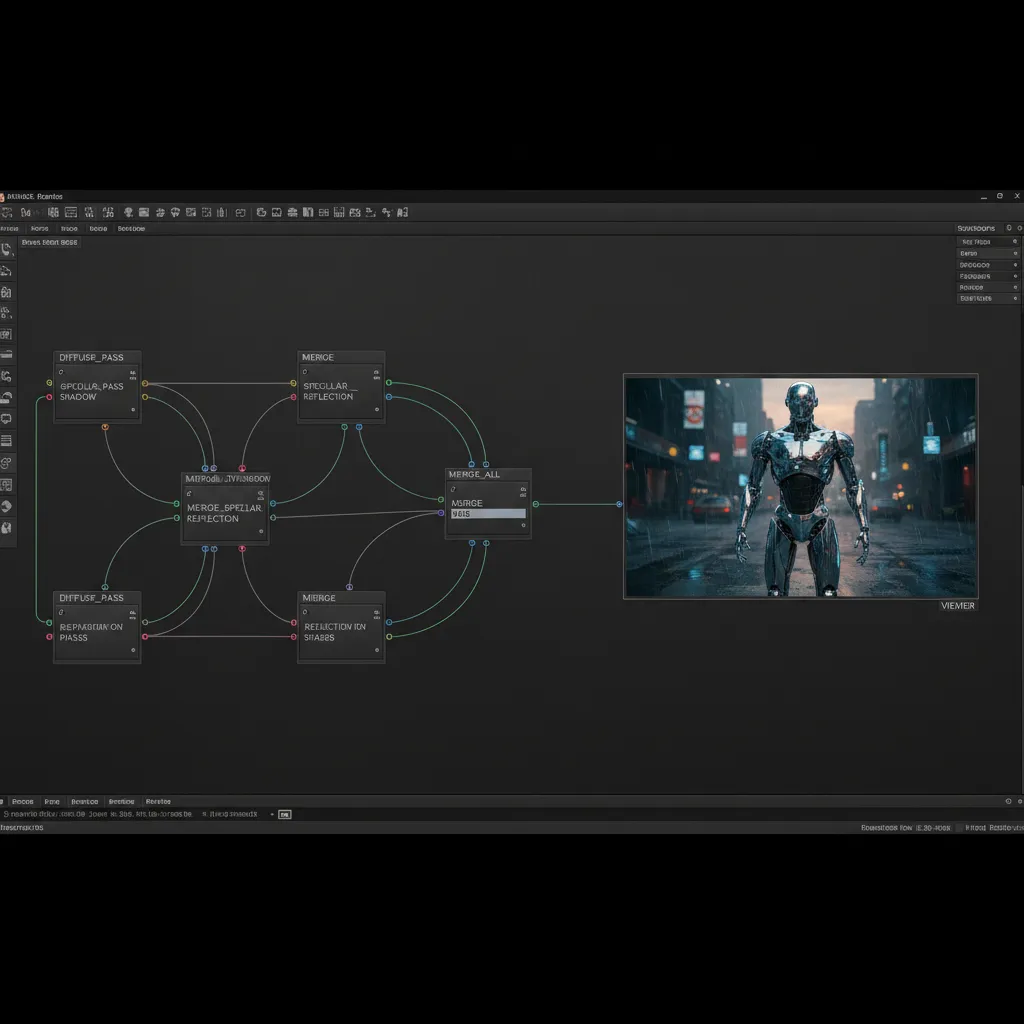Click the status text at bottom-left corner

tap(22, 827)
